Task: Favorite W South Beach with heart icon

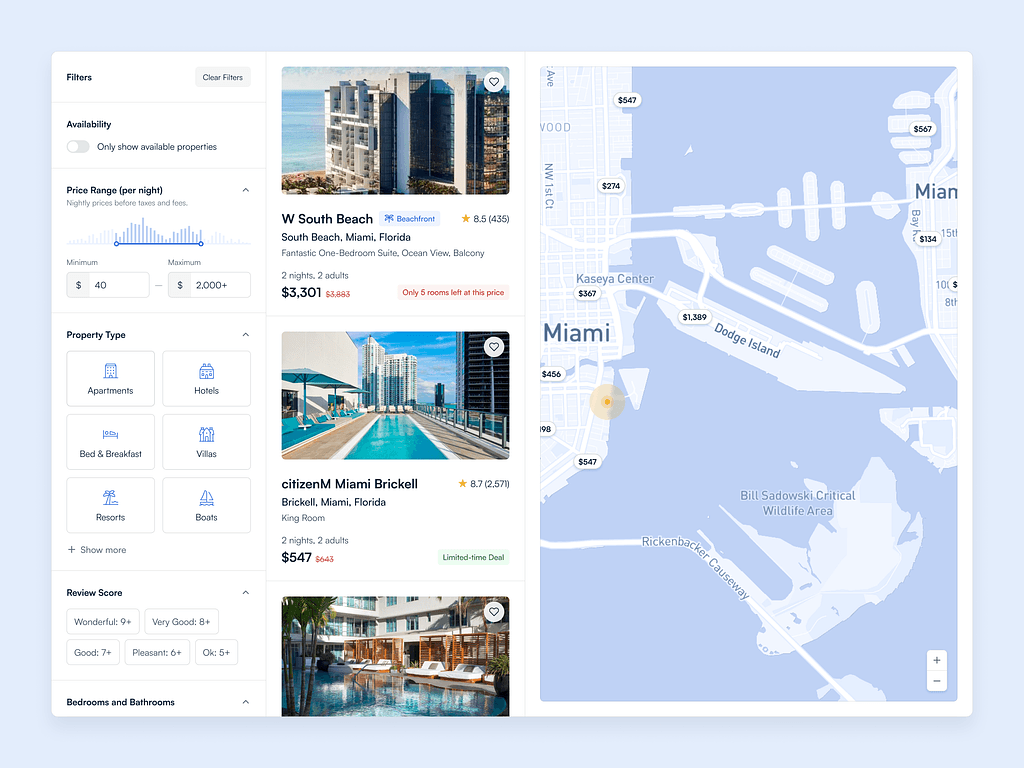Action: click(x=494, y=82)
